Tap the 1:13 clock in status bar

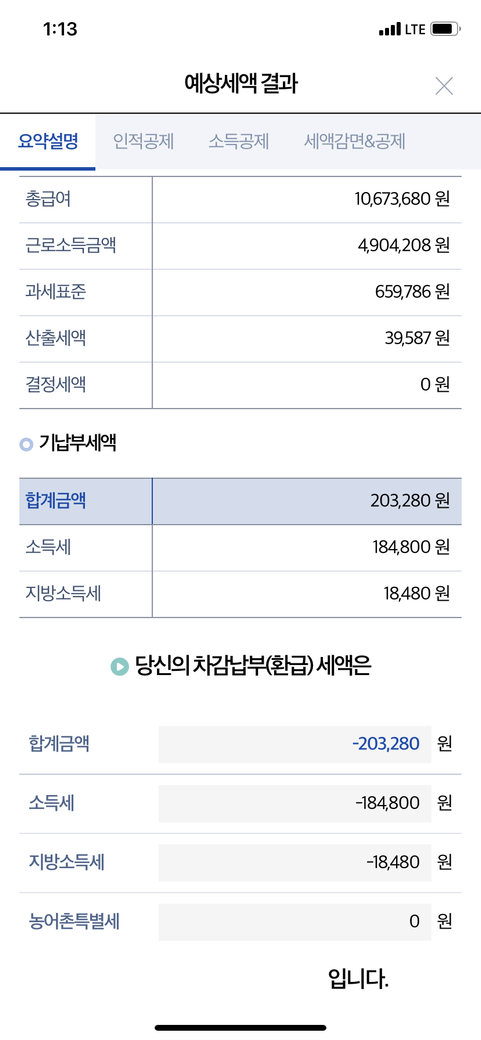click(60, 29)
